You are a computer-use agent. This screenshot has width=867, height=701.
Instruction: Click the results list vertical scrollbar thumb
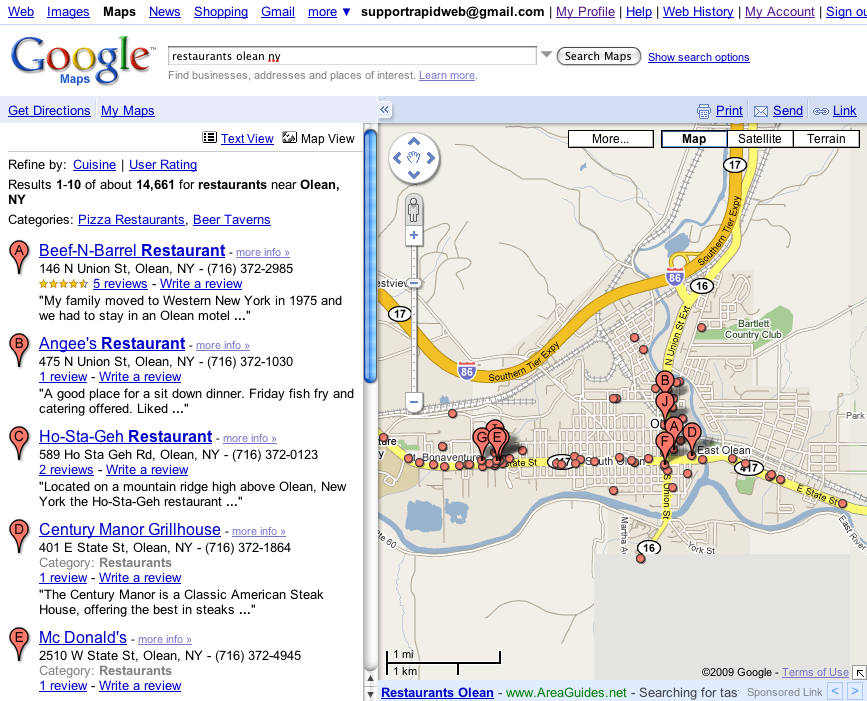370,254
